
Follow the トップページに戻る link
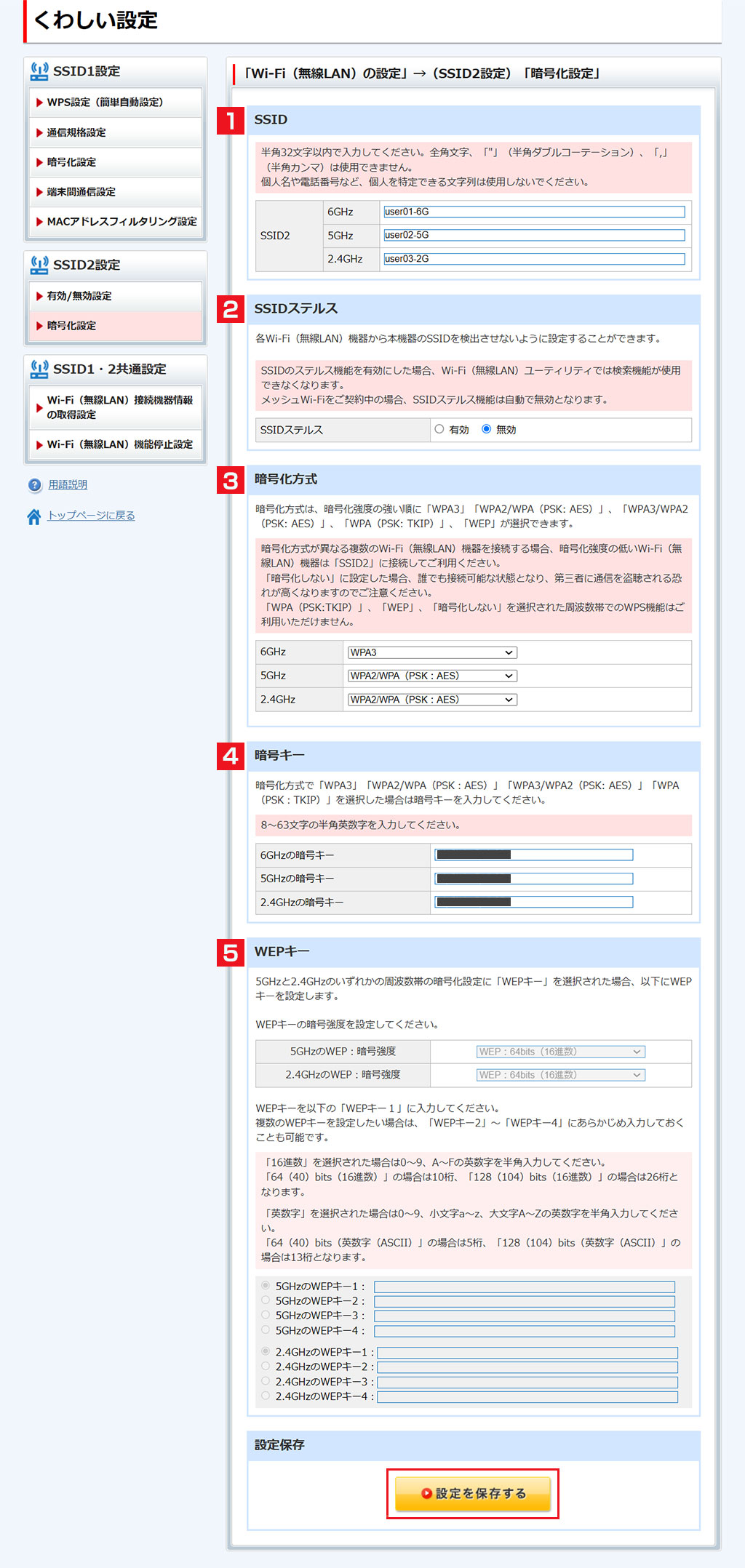91,516
